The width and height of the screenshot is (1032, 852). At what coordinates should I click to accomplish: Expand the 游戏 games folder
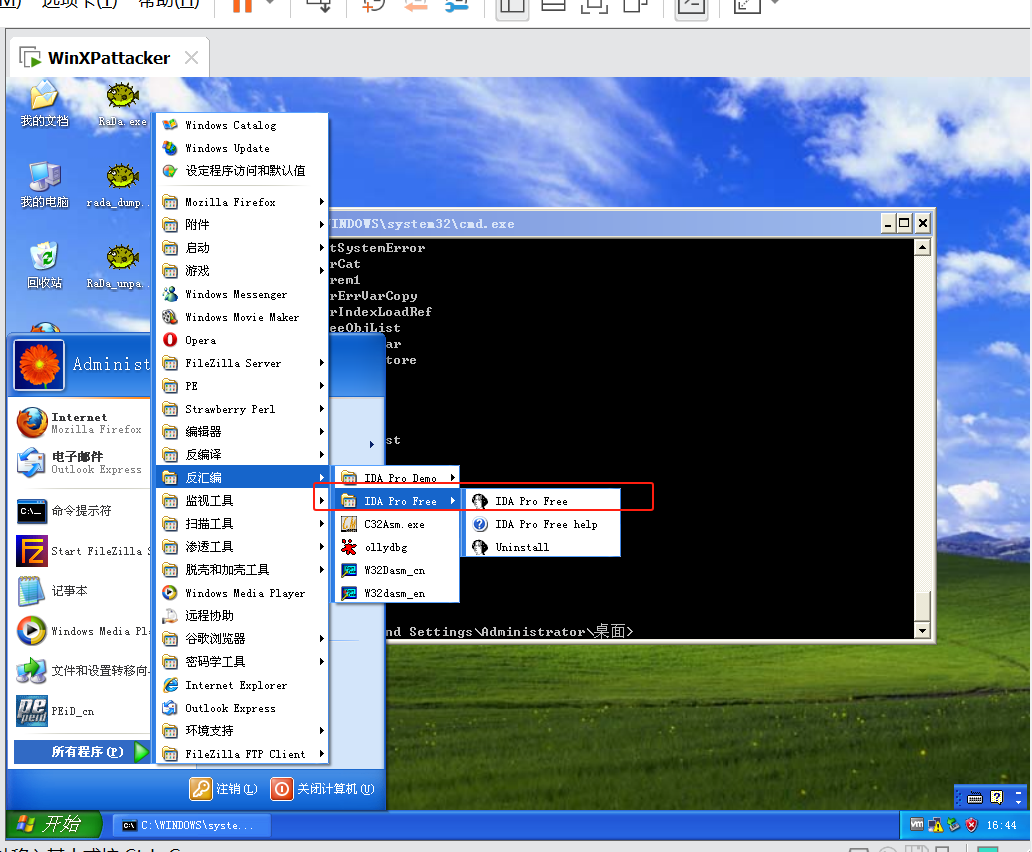point(242,271)
